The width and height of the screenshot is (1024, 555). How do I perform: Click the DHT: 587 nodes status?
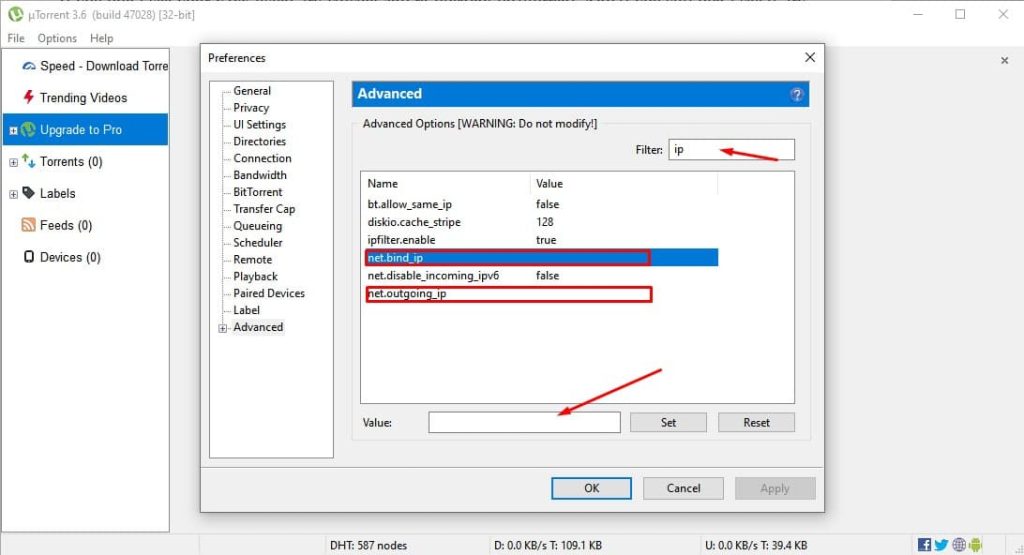pyautogui.click(x=368, y=545)
